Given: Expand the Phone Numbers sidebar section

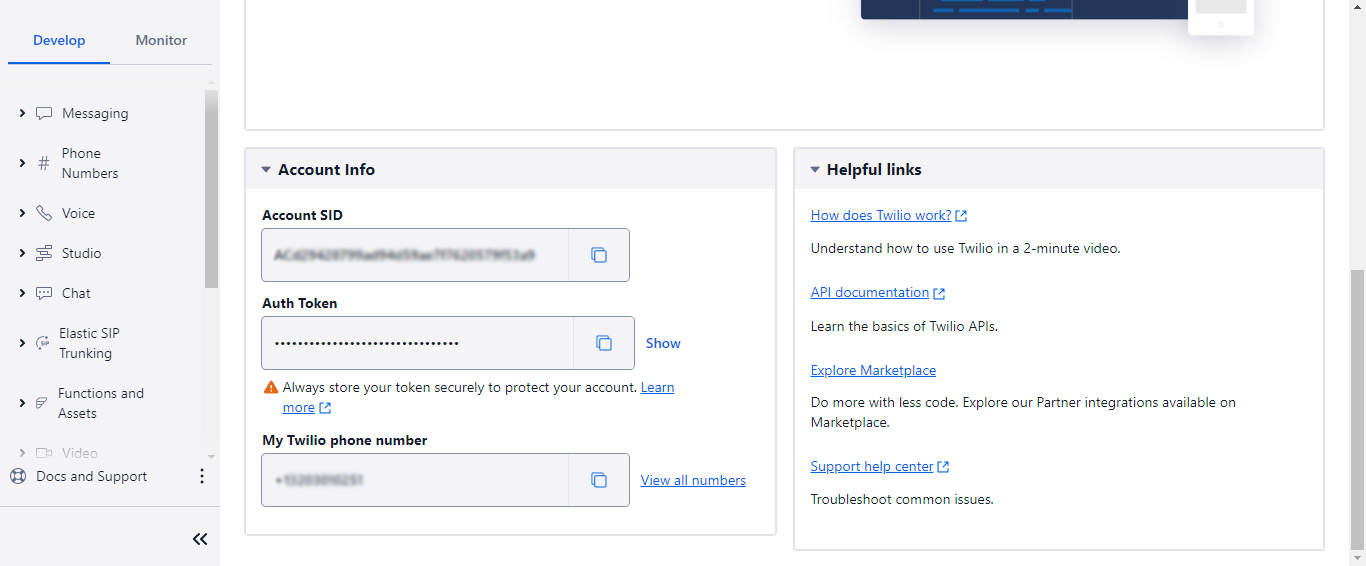Looking at the screenshot, I should [22, 163].
